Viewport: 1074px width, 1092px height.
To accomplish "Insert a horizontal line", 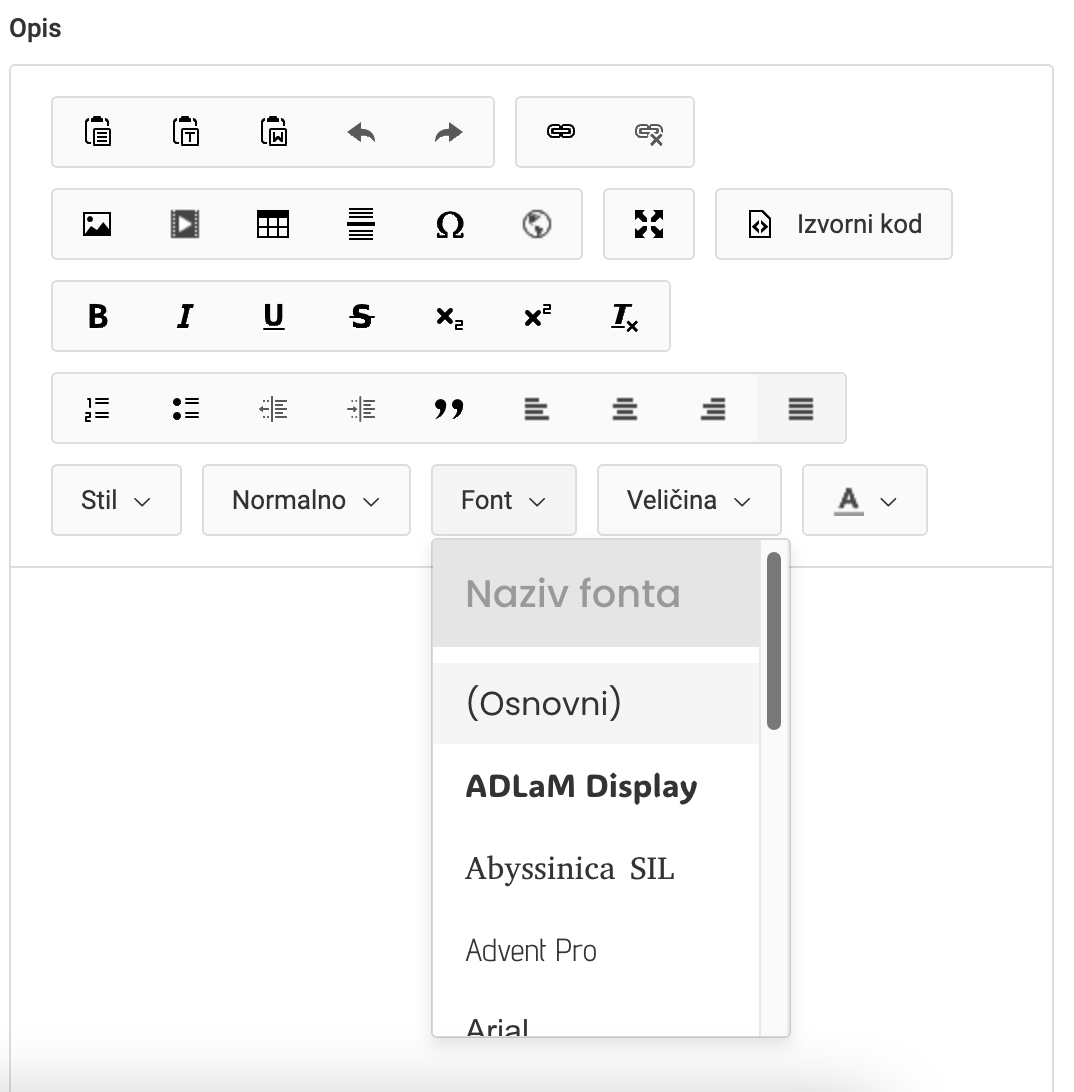I will tap(361, 224).
